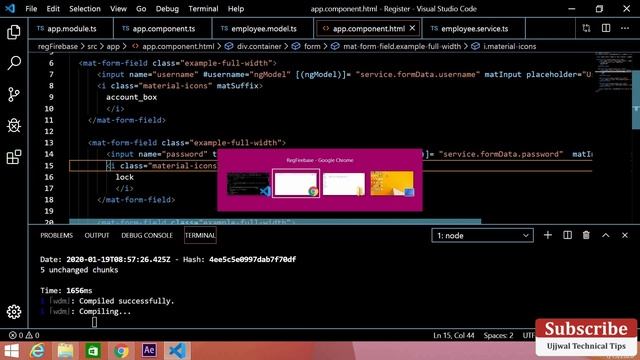Click regFirebase in the breadcrumb
640x360 pixels.
pyautogui.click(x=58, y=47)
